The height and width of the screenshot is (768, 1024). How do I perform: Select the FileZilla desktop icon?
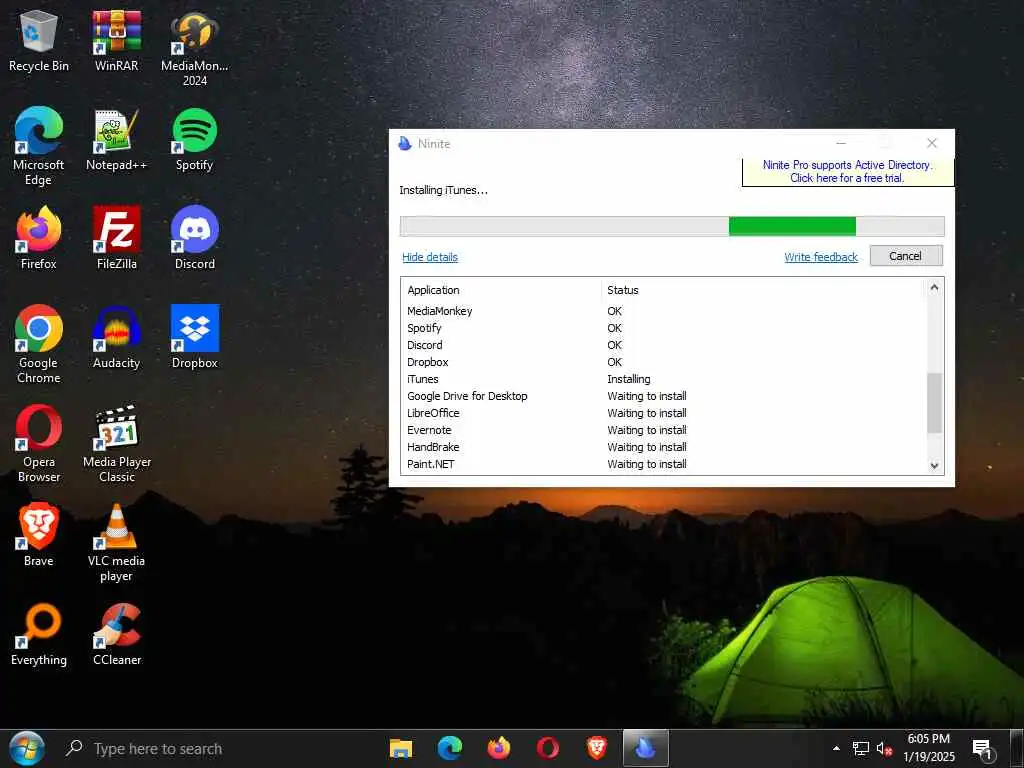[116, 238]
